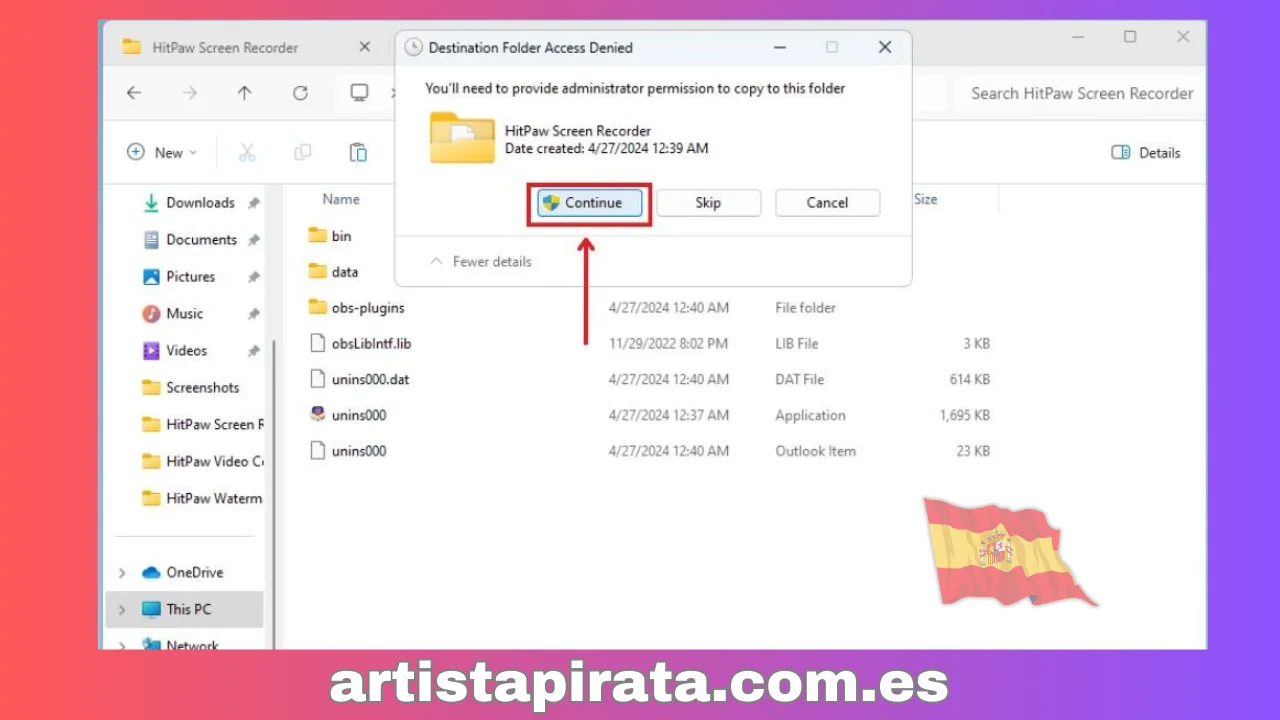Sort files by the Size column
Image resolution: width=1280 pixels, height=720 pixels.
[x=925, y=200]
